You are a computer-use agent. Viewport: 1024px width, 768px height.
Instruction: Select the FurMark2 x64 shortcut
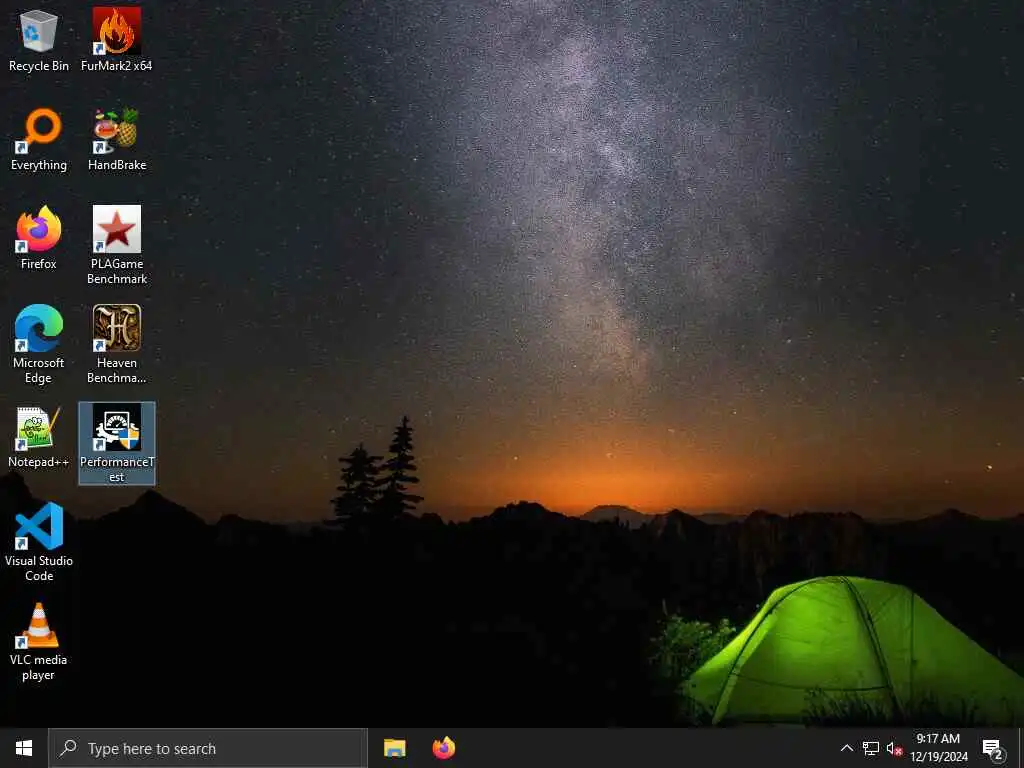(x=116, y=41)
